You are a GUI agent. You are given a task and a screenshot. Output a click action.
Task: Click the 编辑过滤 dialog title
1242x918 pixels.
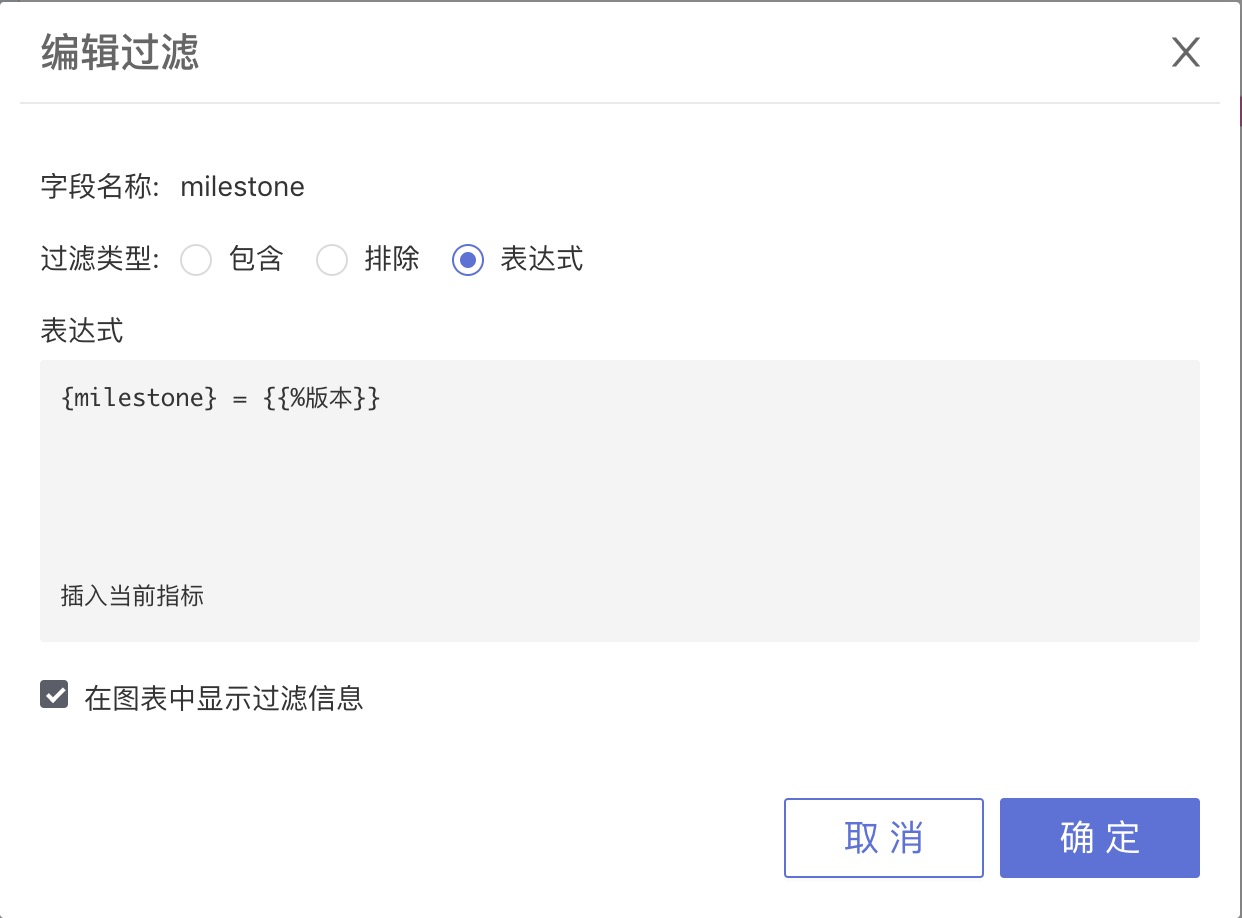pos(120,53)
